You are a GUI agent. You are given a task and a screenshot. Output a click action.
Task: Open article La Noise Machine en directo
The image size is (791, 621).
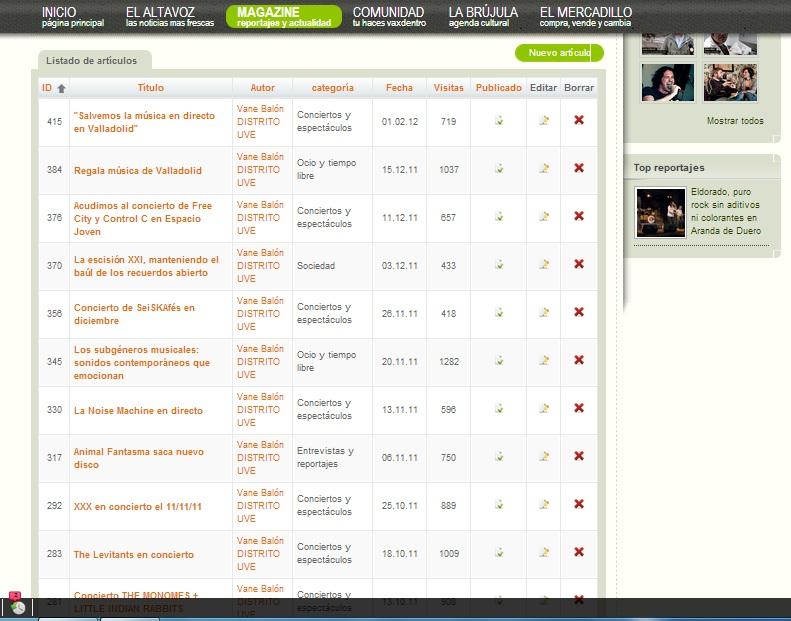[138, 411]
